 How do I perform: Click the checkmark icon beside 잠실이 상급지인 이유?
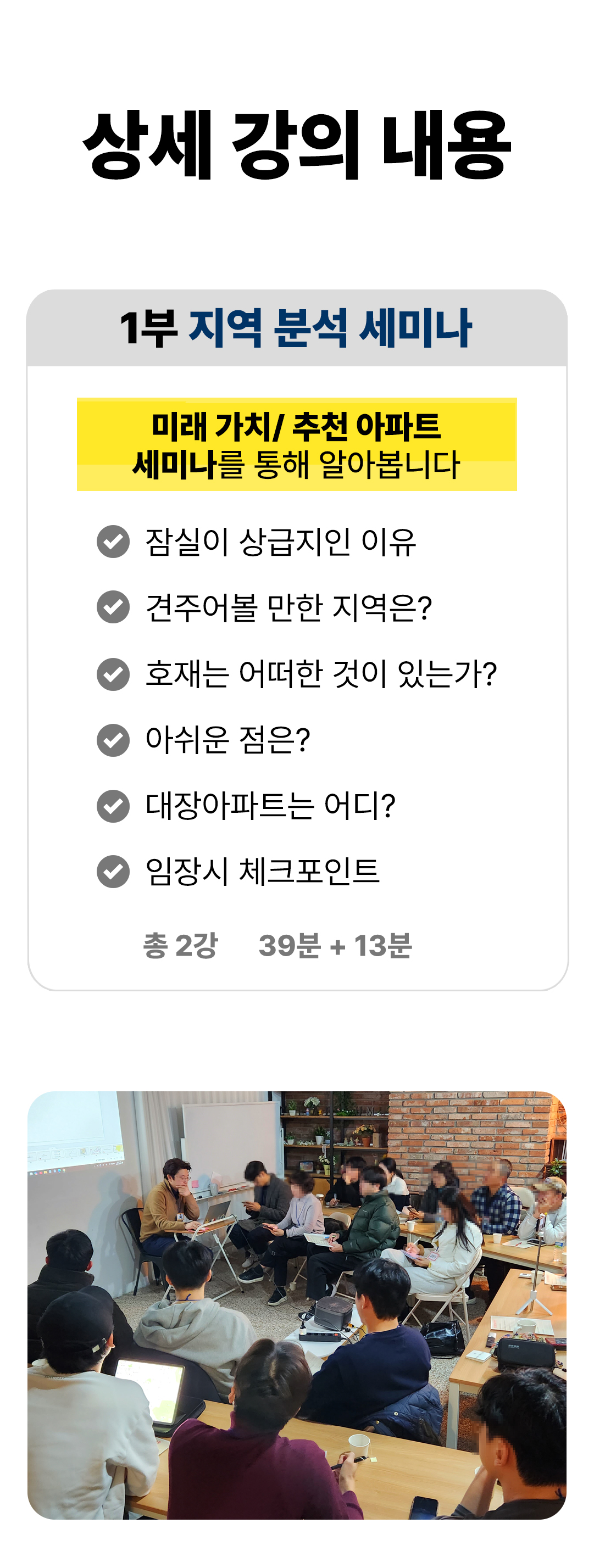coord(113,541)
